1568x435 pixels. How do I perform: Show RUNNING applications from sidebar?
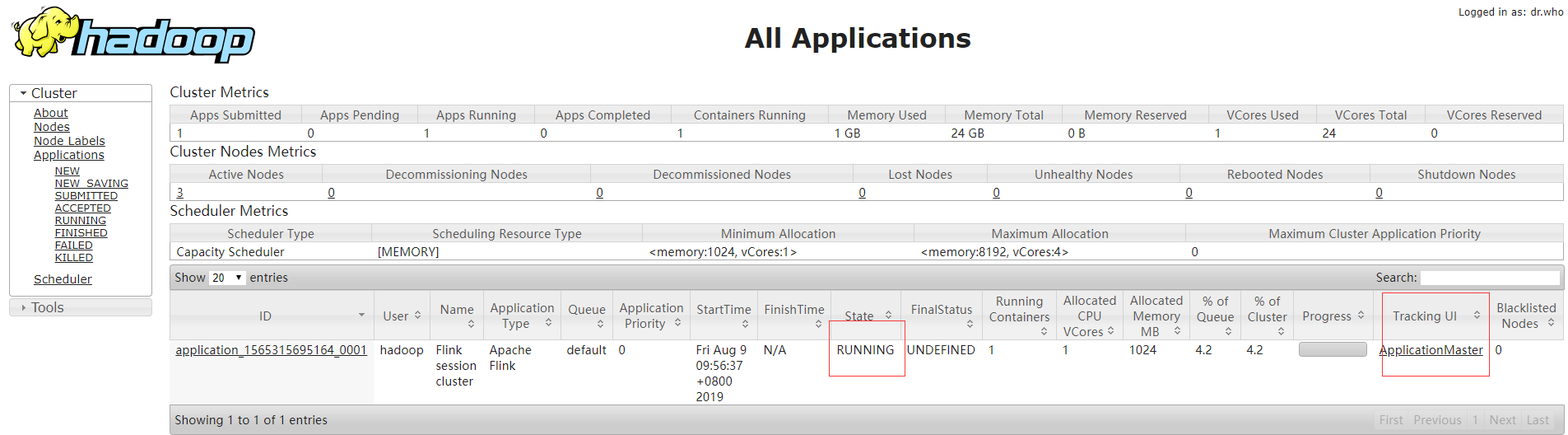tap(81, 221)
